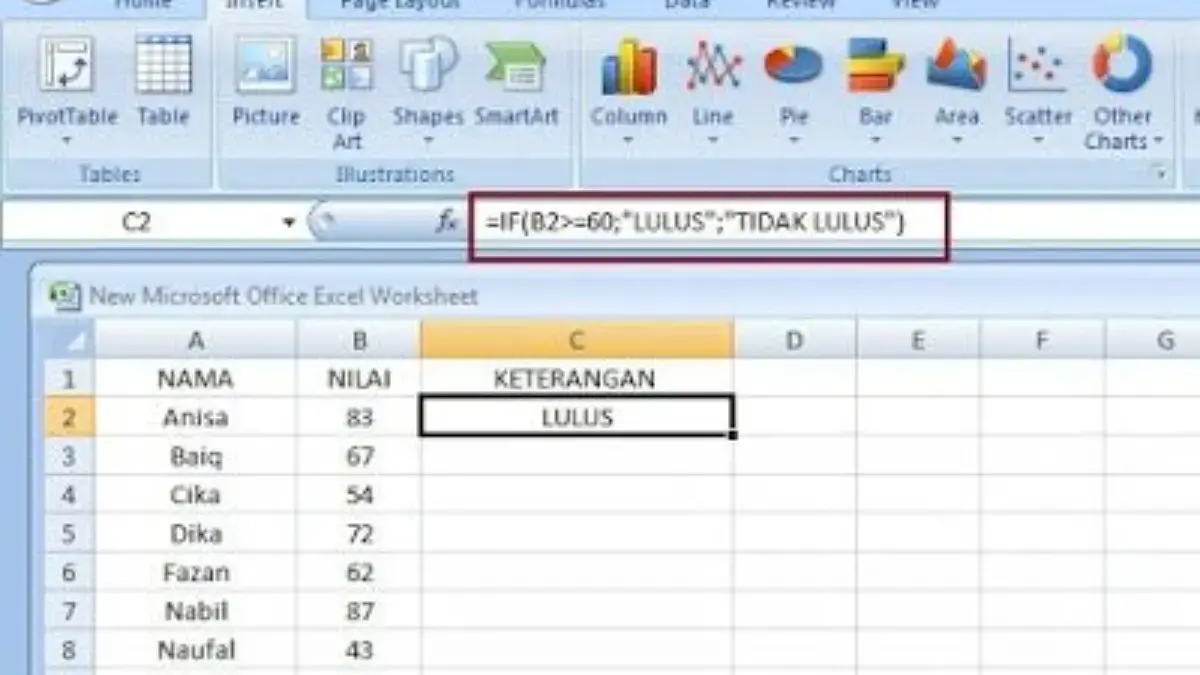Click inside the formula bar IF formula
The image size is (1200, 675).
(x=695, y=223)
